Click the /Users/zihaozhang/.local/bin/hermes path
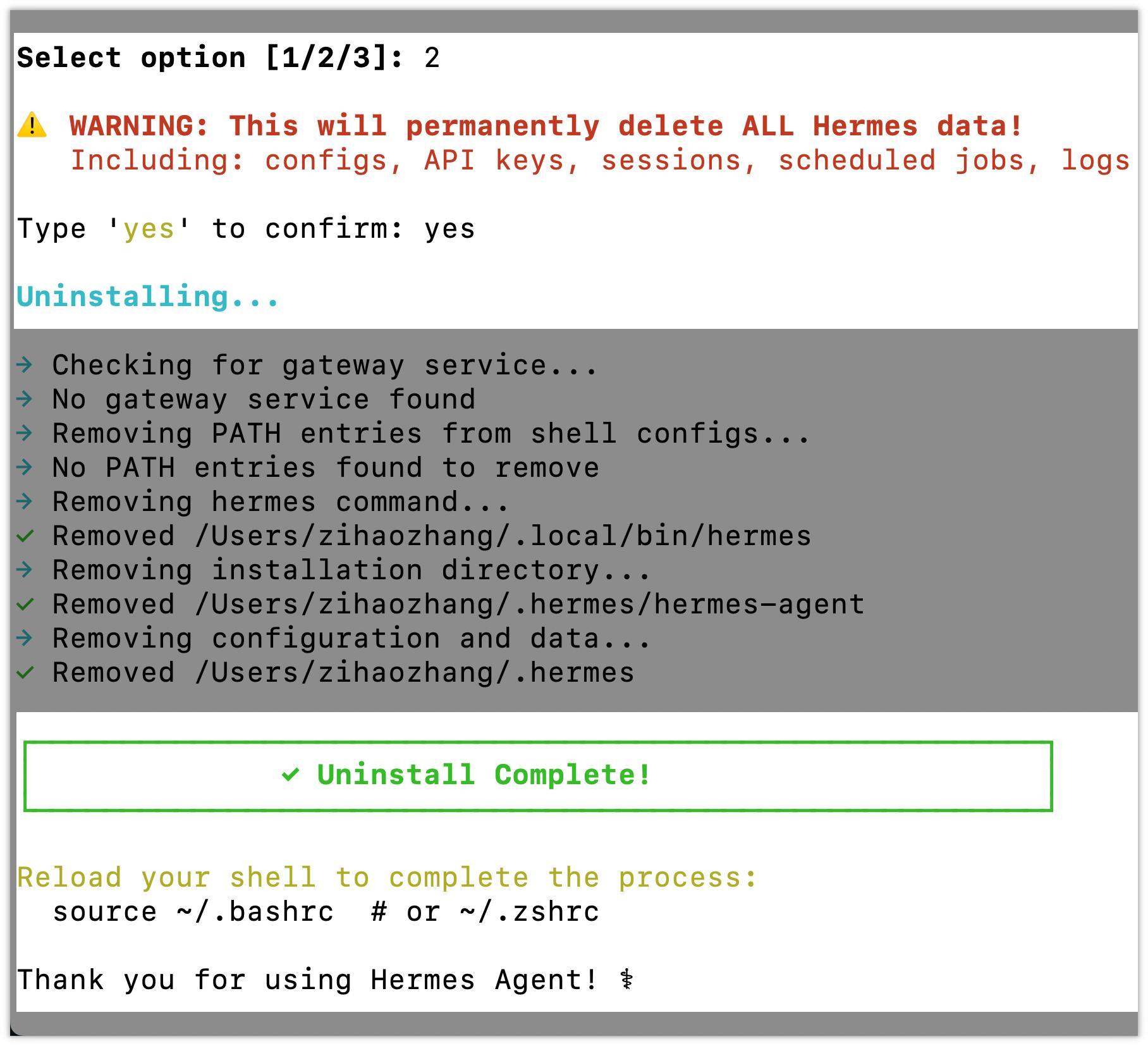Image resolution: width=1148 pixels, height=1046 pixels. click(503, 536)
